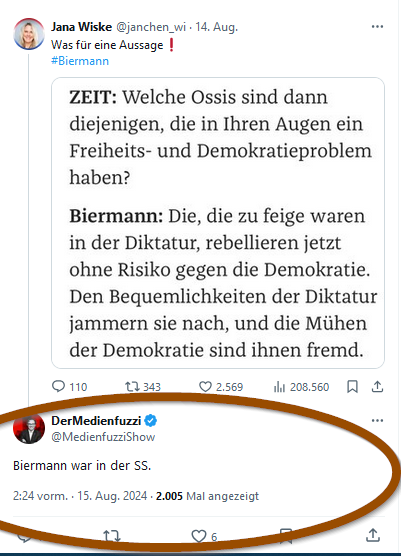This screenshot has width=401, height=556.
Task: Open DerMedienfuzzi's profile avatar
Action: [x=29, y=428]
